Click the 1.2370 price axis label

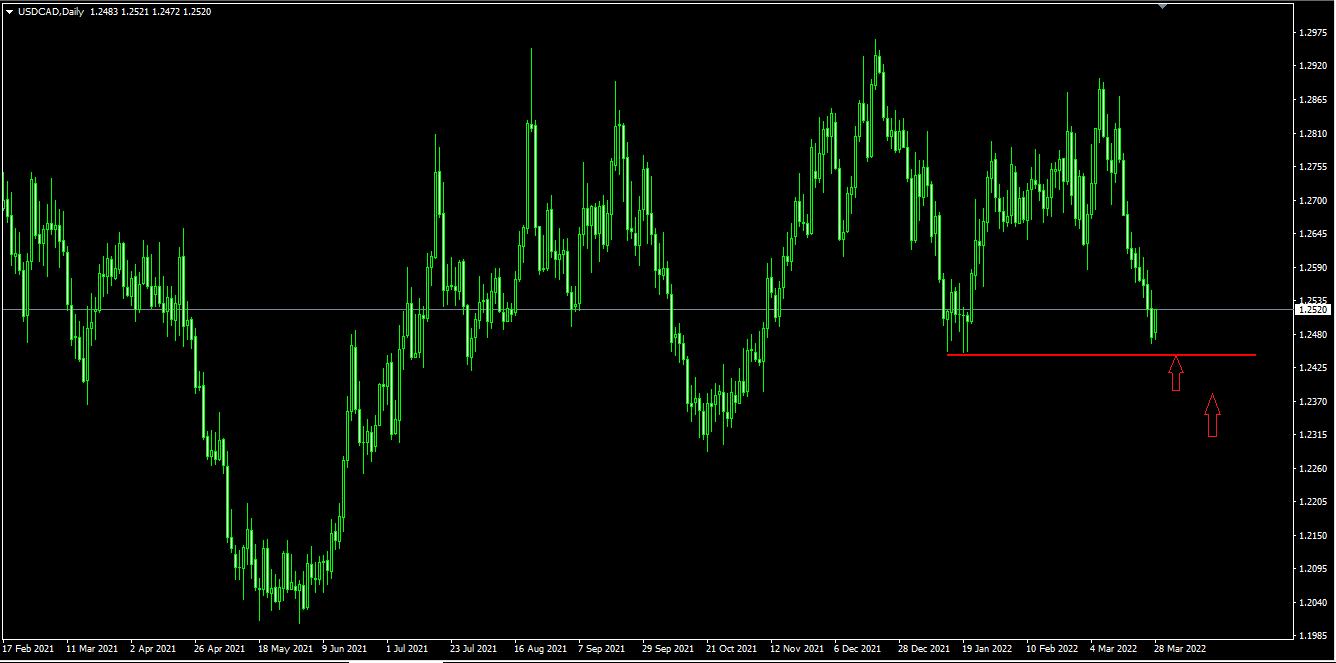pyautogui.click(x=1312, y=402)
